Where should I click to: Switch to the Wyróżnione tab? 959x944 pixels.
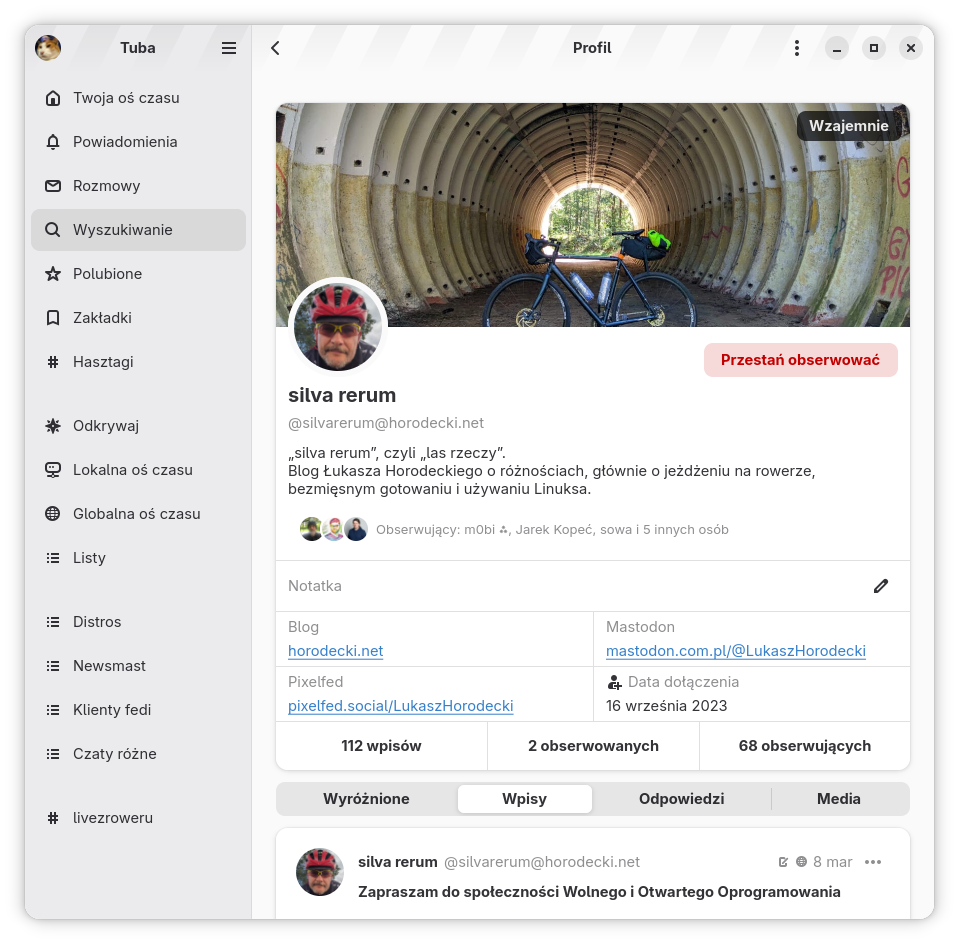366,799
